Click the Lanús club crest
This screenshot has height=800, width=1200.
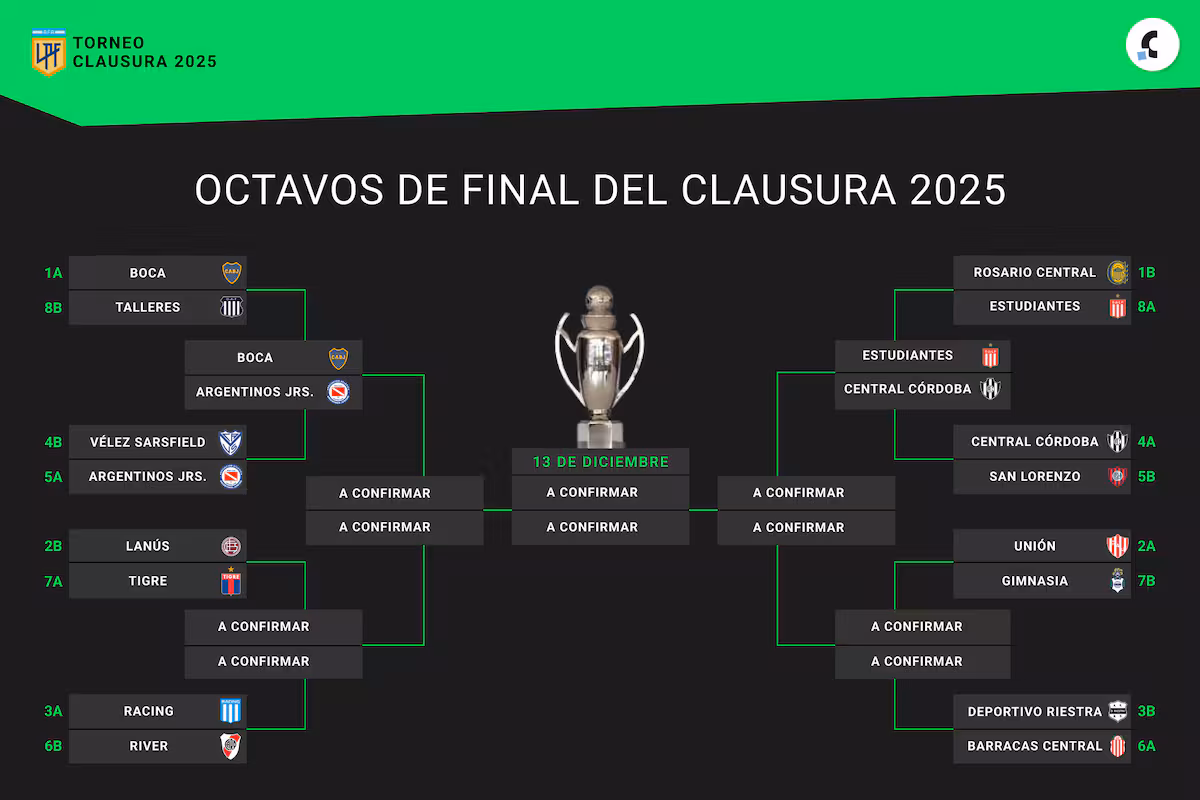click(231, 547)
